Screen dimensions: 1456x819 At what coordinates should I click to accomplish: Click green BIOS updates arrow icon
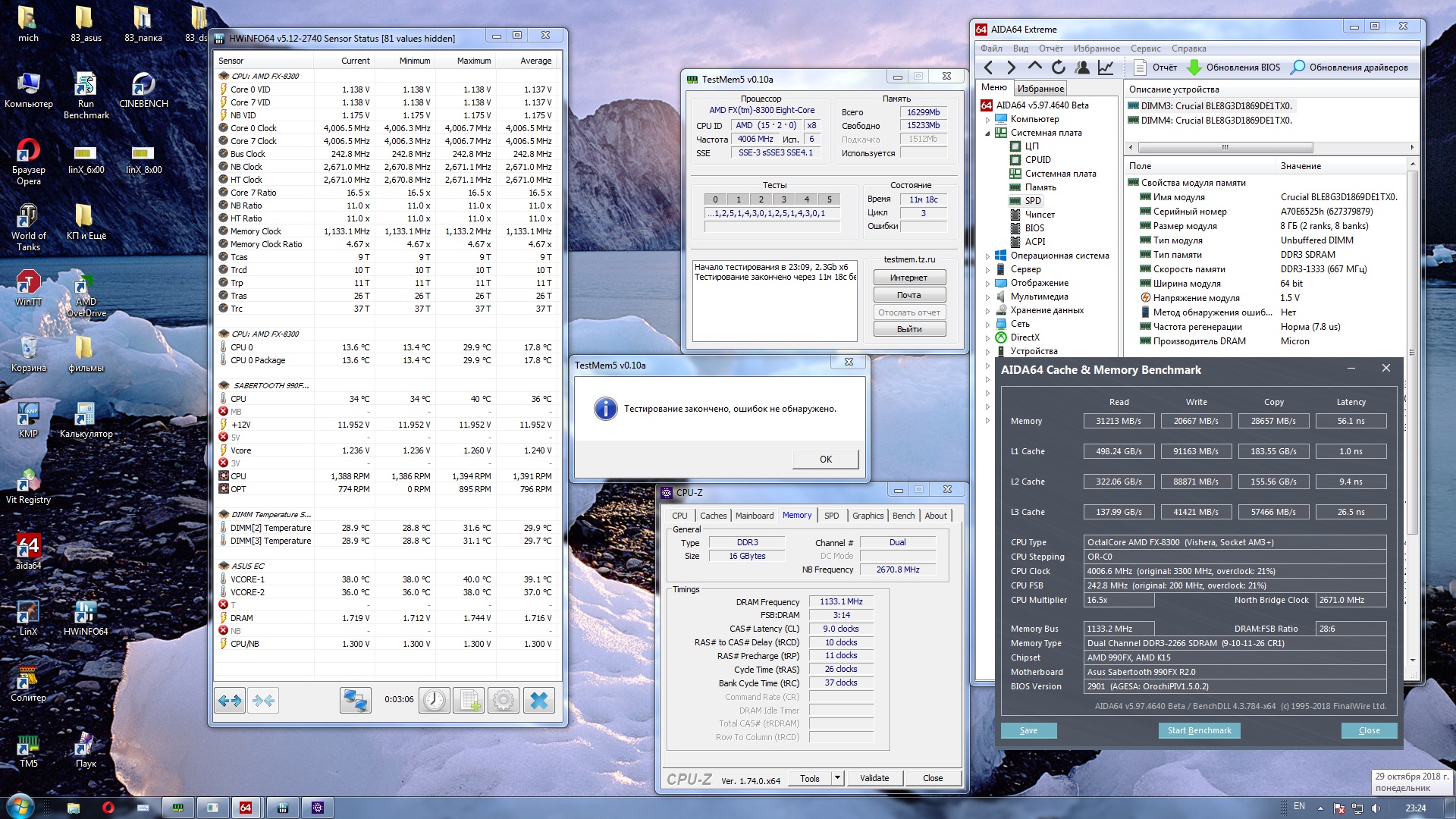coord(1194,67)
